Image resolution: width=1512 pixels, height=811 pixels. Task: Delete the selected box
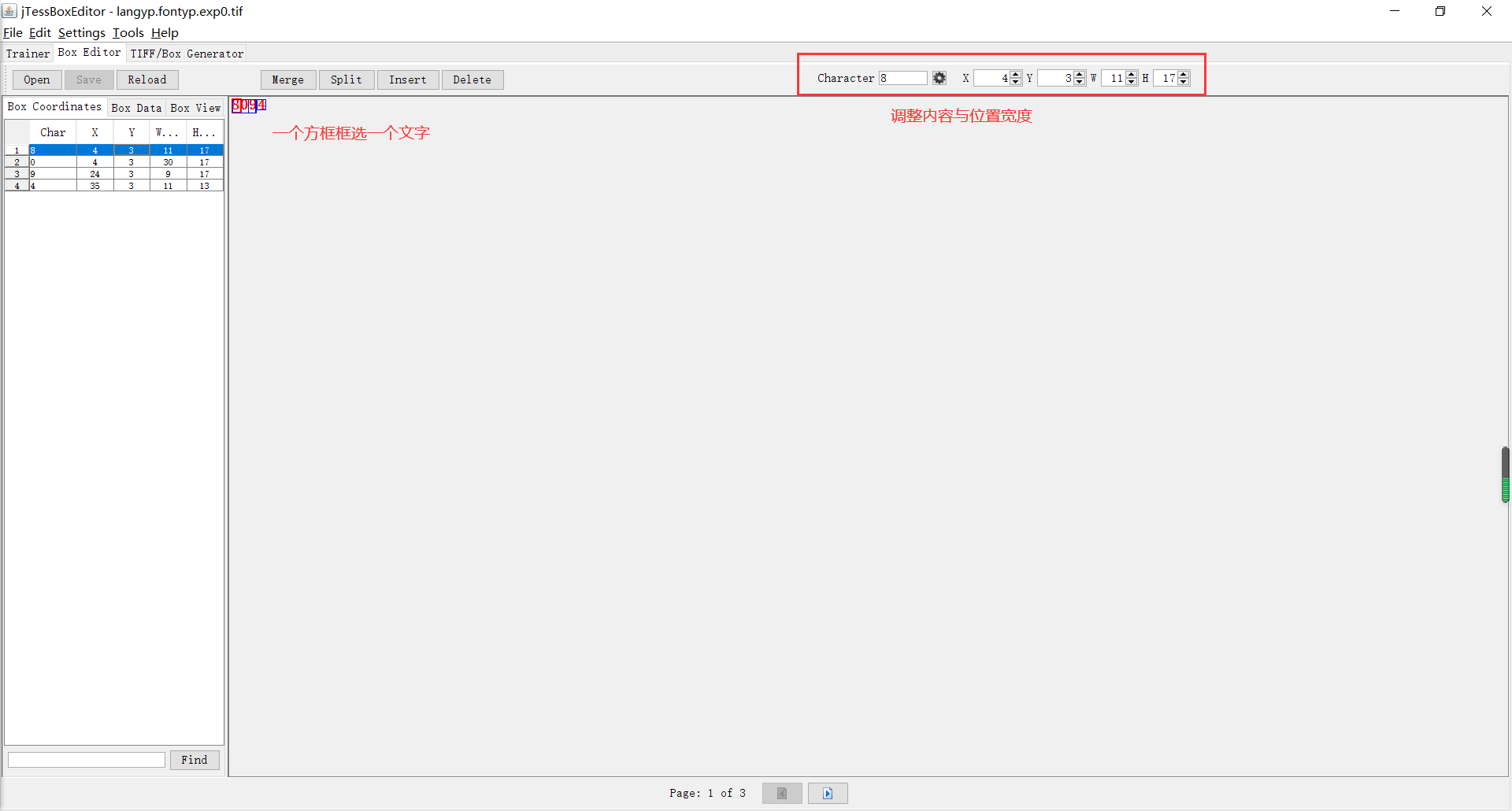coord(472,80)
